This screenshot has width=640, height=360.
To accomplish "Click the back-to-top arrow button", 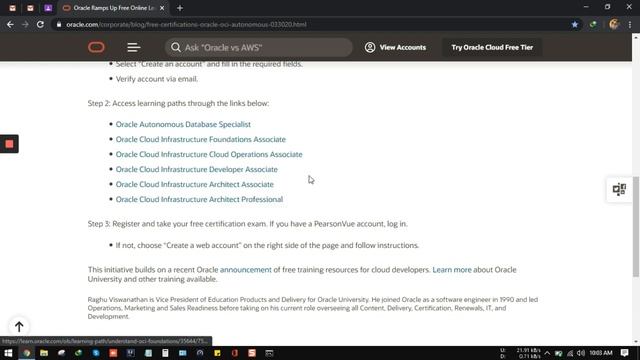I will (x=19, y=326).
